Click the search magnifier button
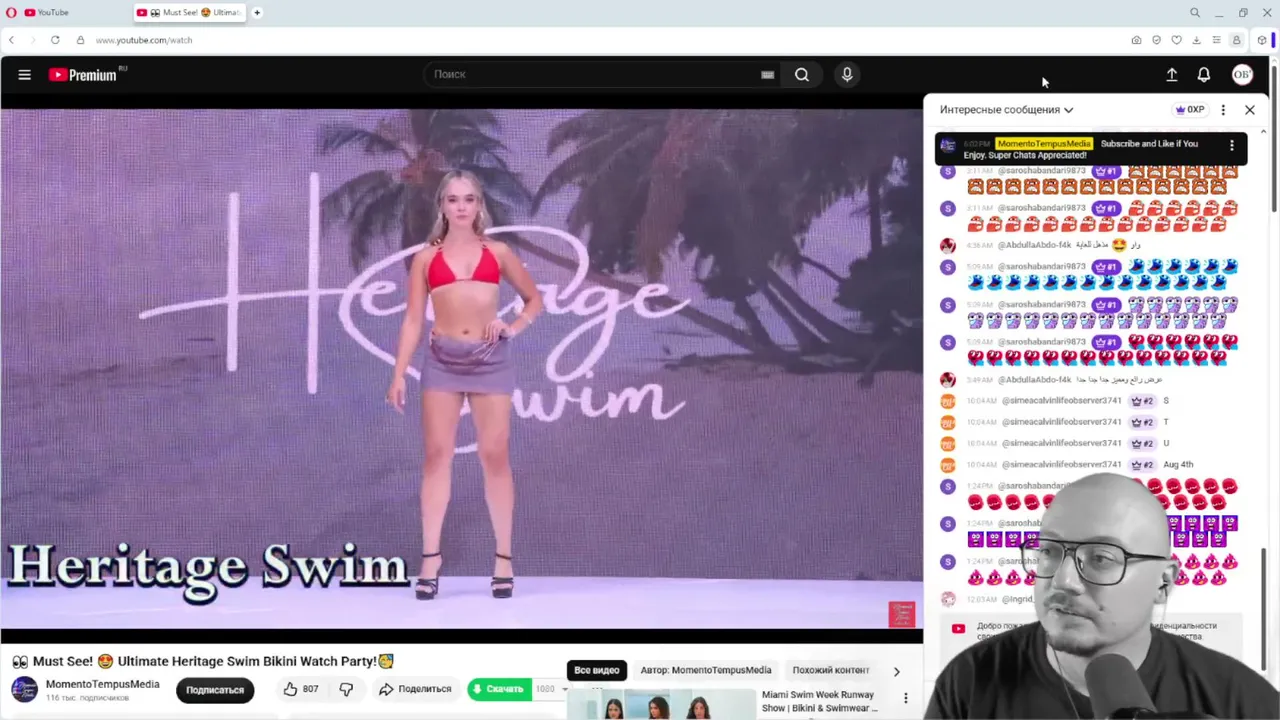Viewport: 1280px width, 720px height. [x=802, y=74]
